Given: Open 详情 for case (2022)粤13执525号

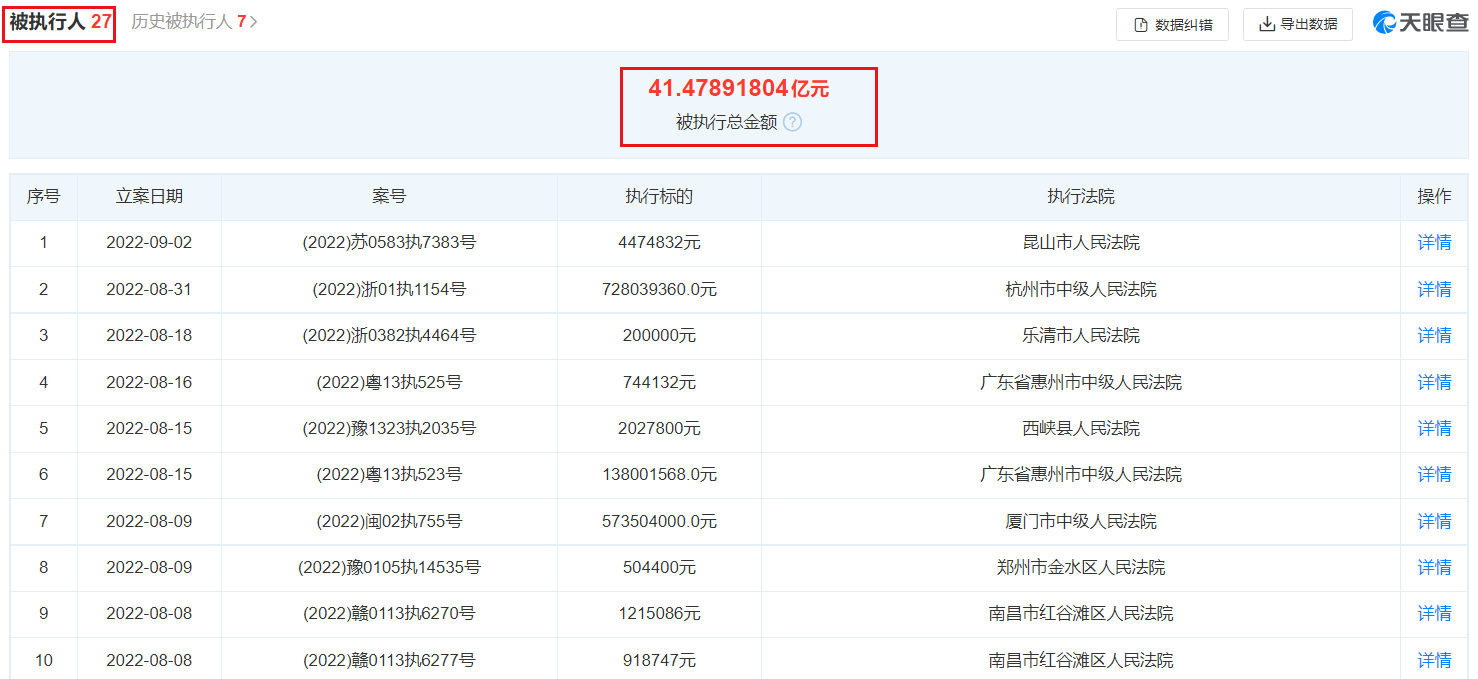Looking at the screenshot, I should 1434,382.
